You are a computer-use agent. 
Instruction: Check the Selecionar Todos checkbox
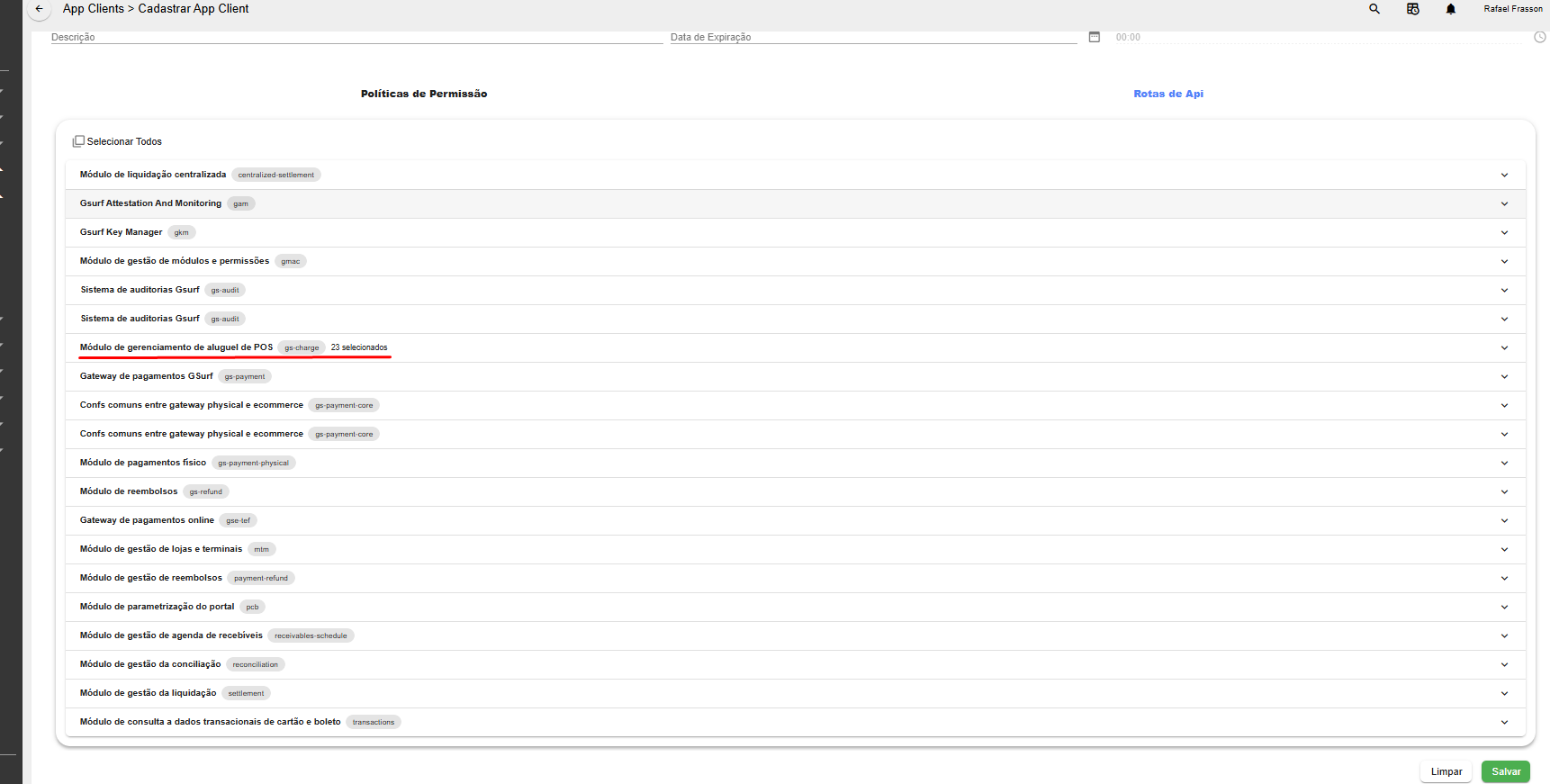pos(79,141)
